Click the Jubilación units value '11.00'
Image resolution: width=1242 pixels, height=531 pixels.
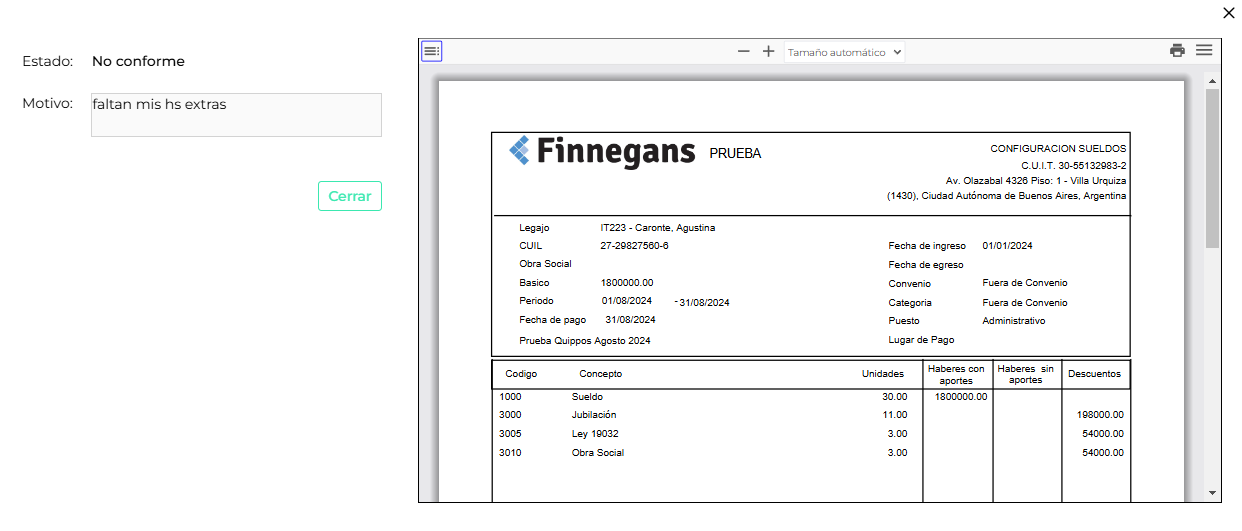tap(895, 415)
